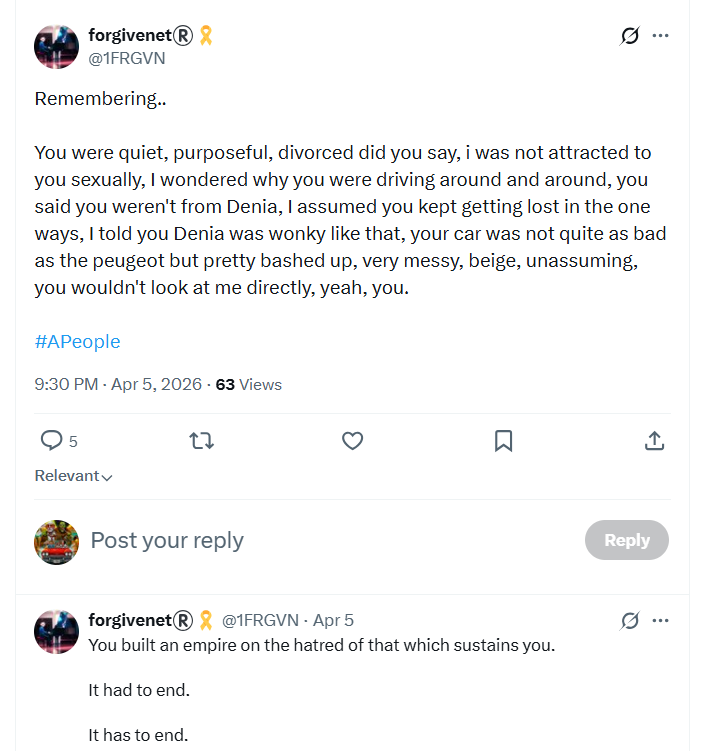
Task: Click the reply bubble with 5 comments
Action: pos(58,441)
